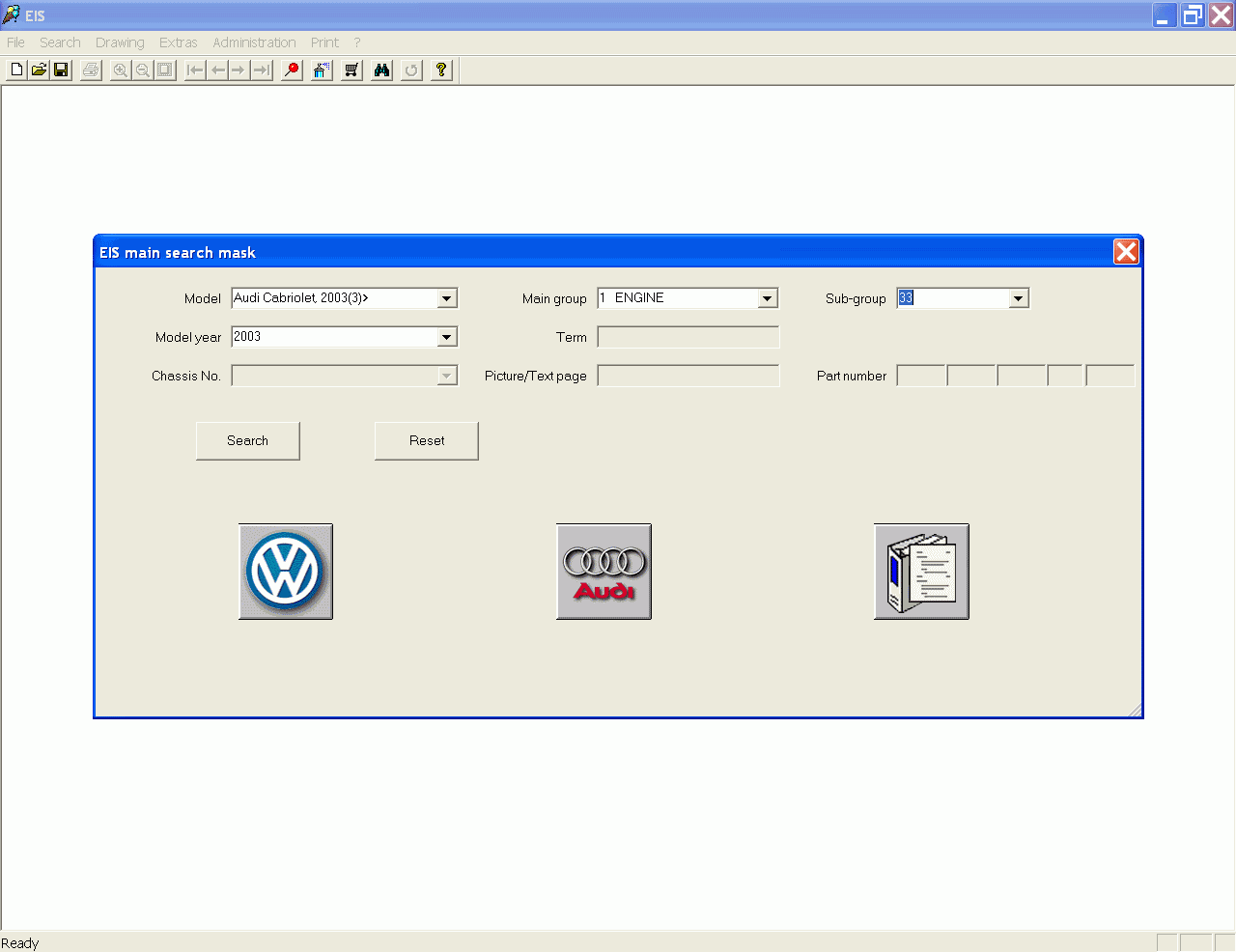Click the Sub-group value field showing 33

tap(953, 298)
